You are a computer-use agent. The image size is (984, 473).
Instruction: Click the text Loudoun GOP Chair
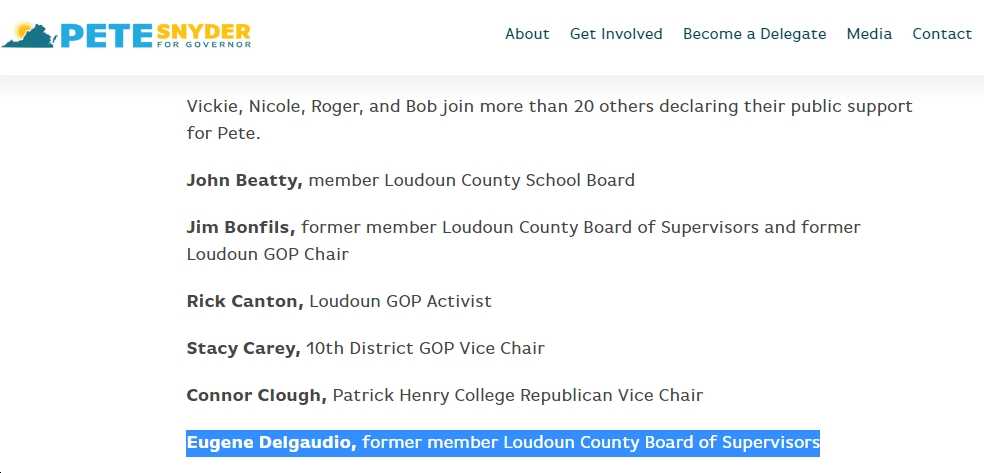tap(267, 254)
